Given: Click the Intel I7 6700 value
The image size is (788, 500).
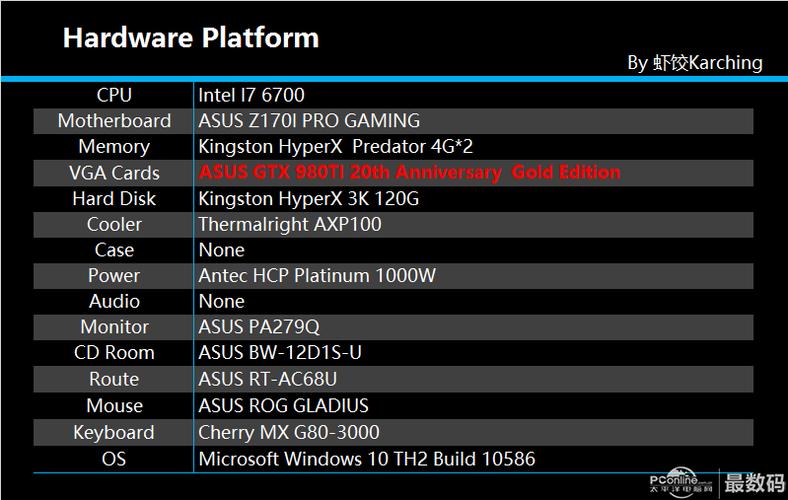Looking at the screenshot, I should (x=251, y=95).
